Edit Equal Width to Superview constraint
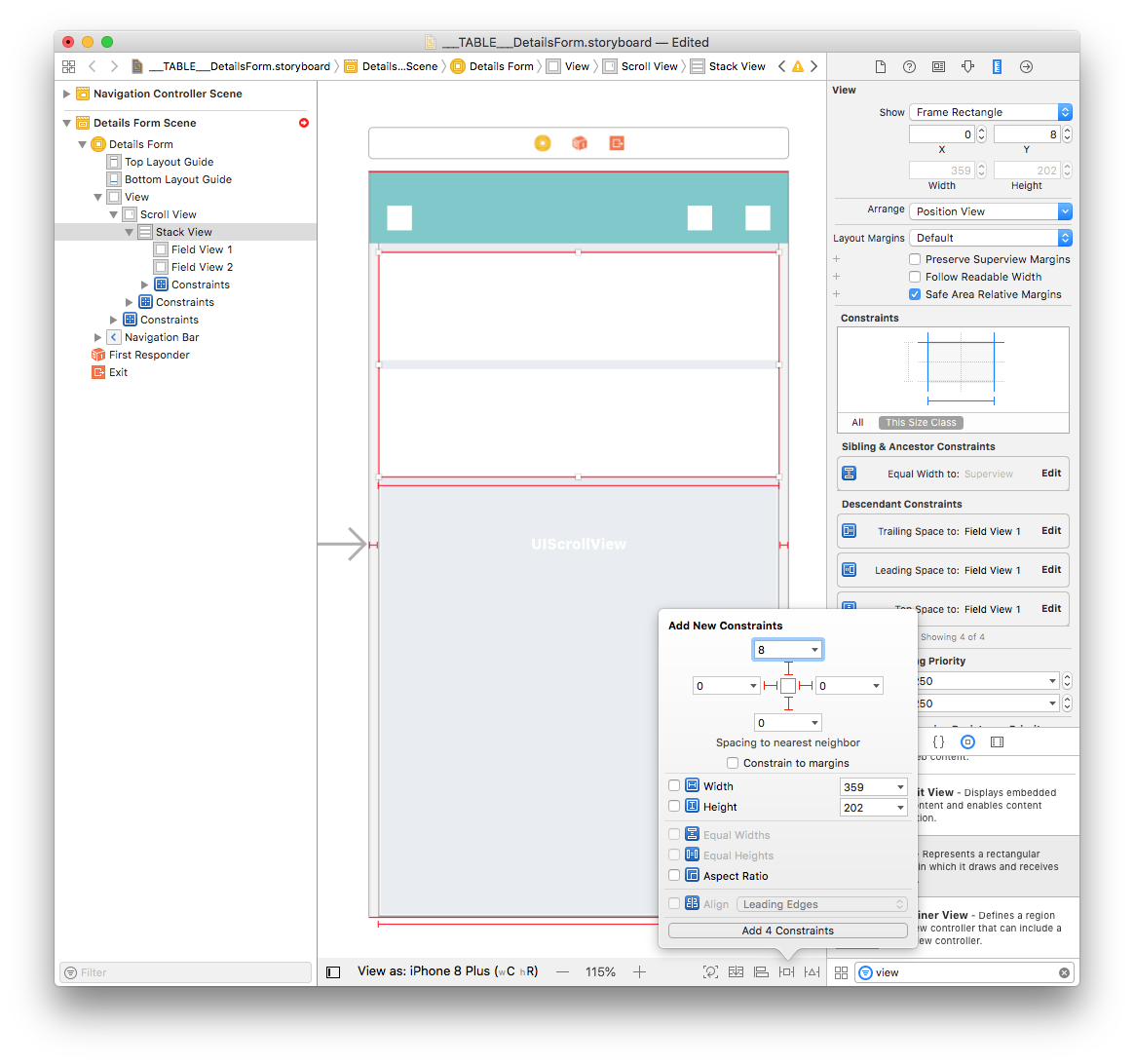 click(x=1051, y=473)
